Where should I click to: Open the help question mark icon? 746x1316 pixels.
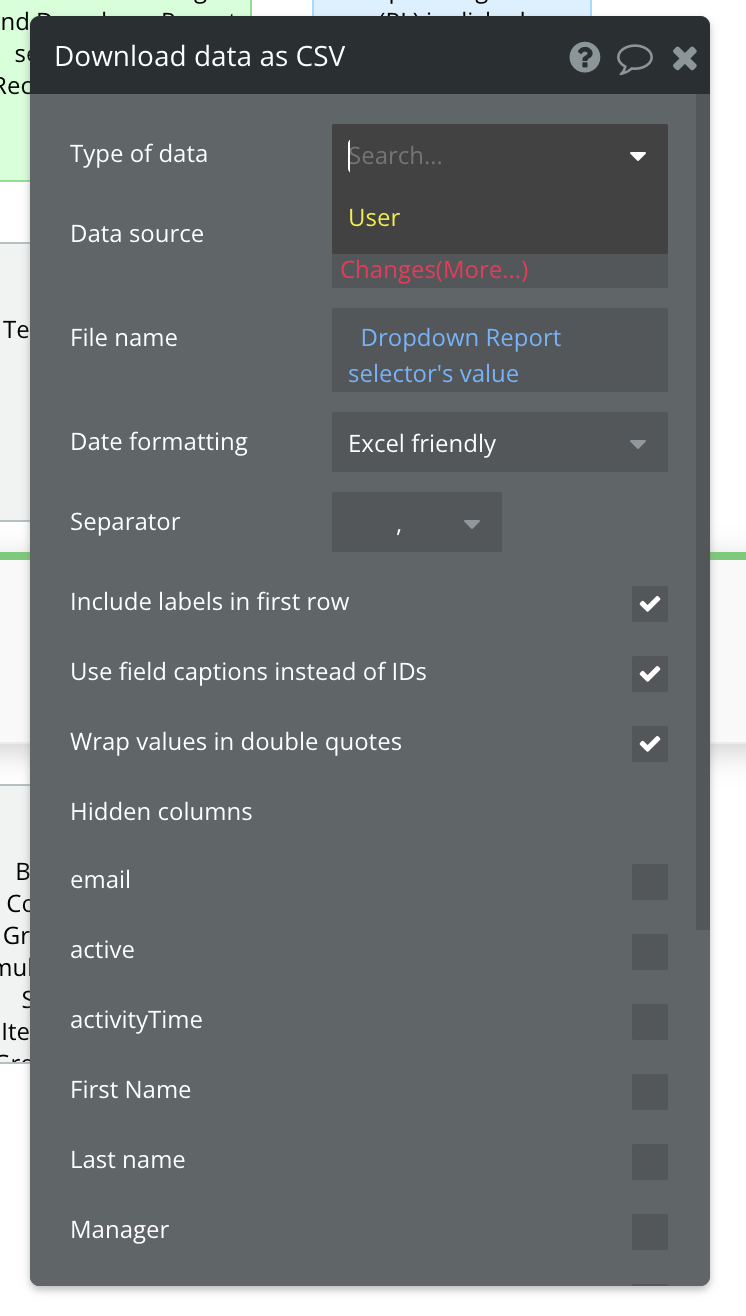(x=585, y=58)
